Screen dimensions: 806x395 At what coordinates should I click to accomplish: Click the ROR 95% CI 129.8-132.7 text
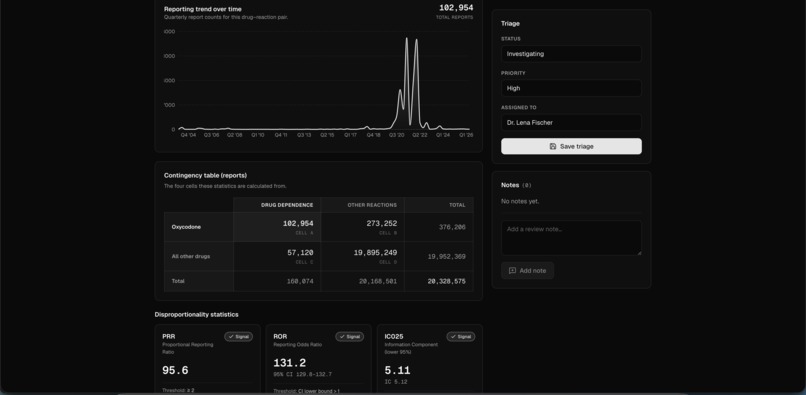(302, 374)
